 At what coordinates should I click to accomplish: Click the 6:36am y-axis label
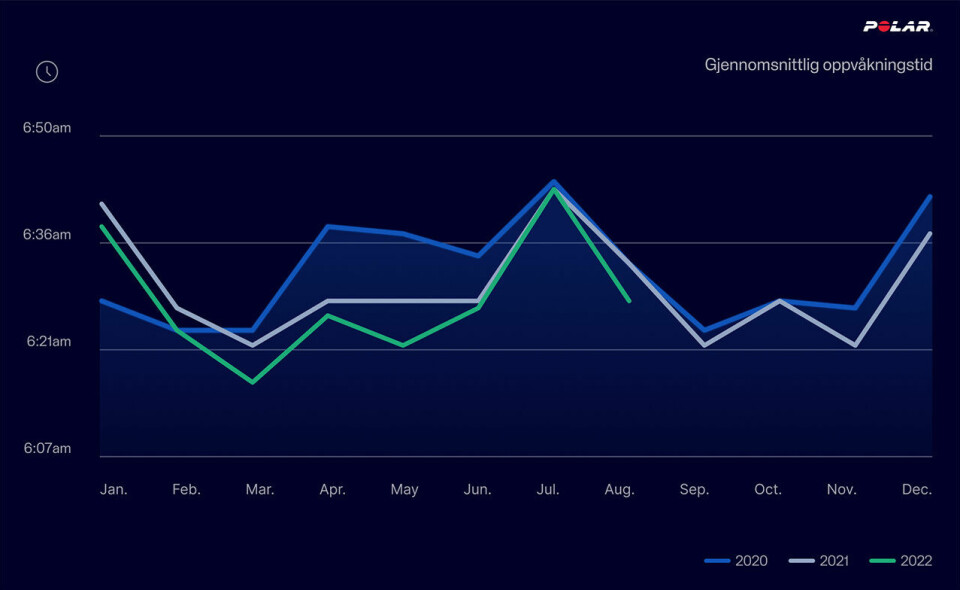47,235
